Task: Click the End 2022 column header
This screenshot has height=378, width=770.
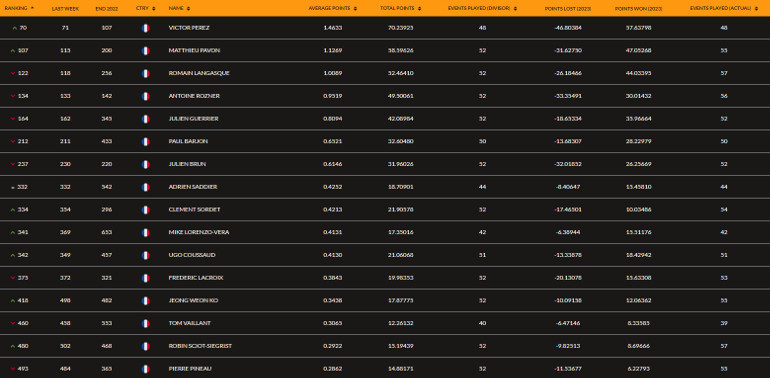Action: (107, 8)
